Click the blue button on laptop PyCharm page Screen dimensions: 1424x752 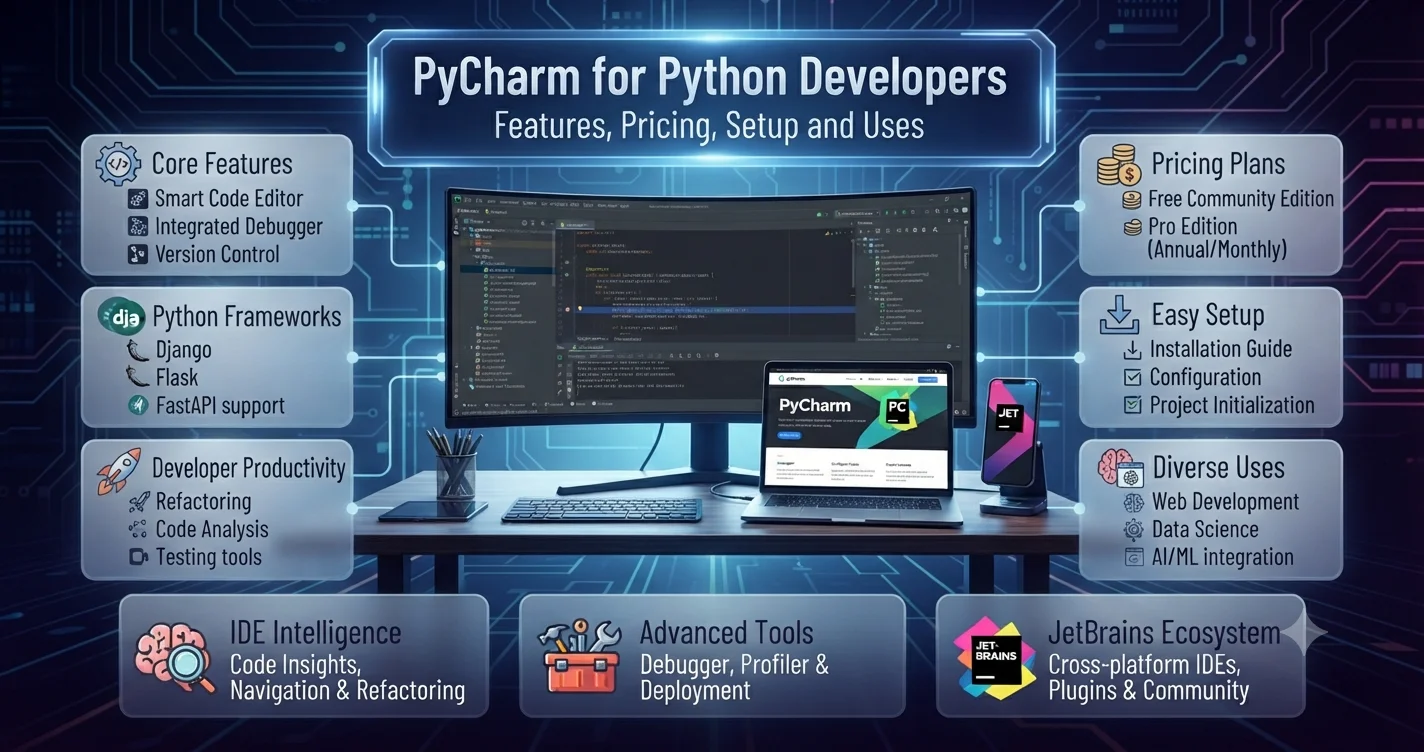click(789, 436)
